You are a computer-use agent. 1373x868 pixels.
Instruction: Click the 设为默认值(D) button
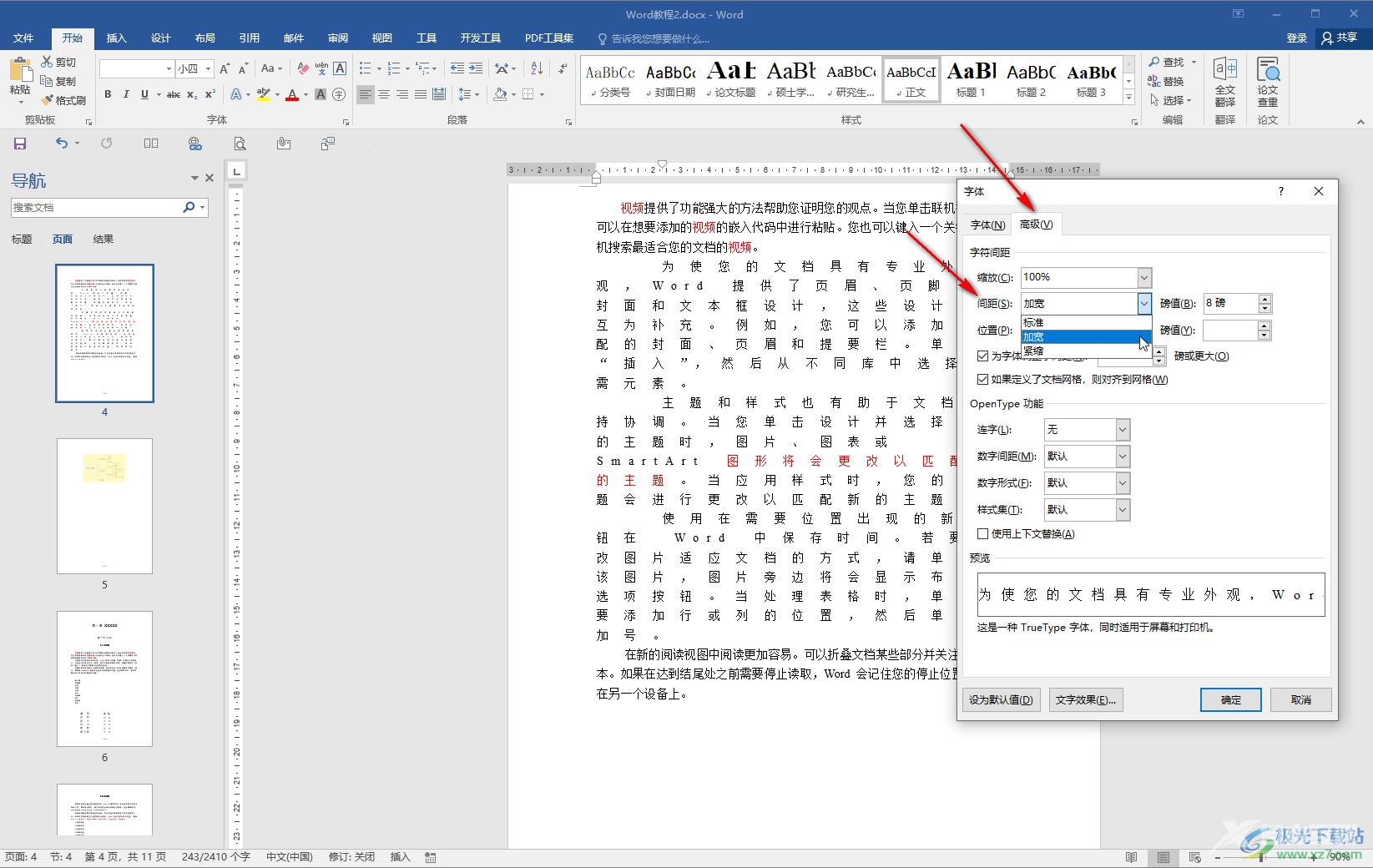tap(1001, 700)
